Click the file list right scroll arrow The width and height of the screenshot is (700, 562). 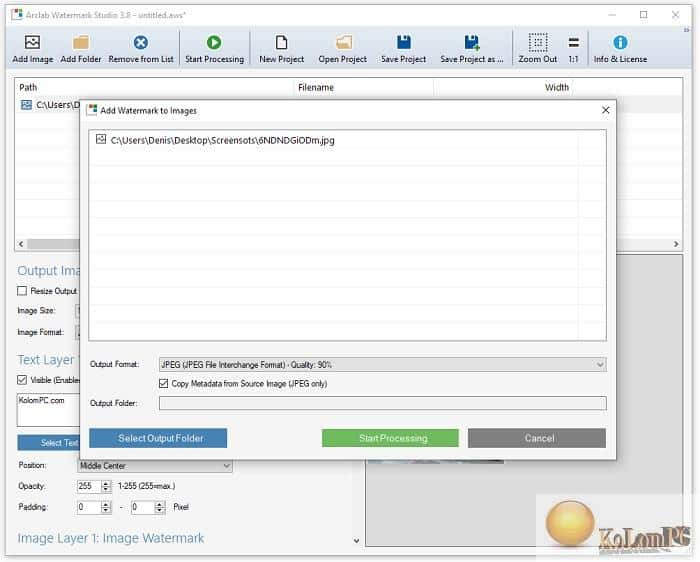click(676, 244)
